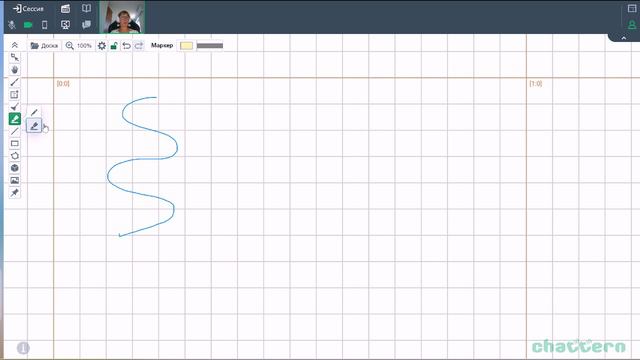Image resolution: width=640 pixels, height=360 pixels.
Task: Collapse the left toolbar with the double chevron
Action: [x=15, y=45]
